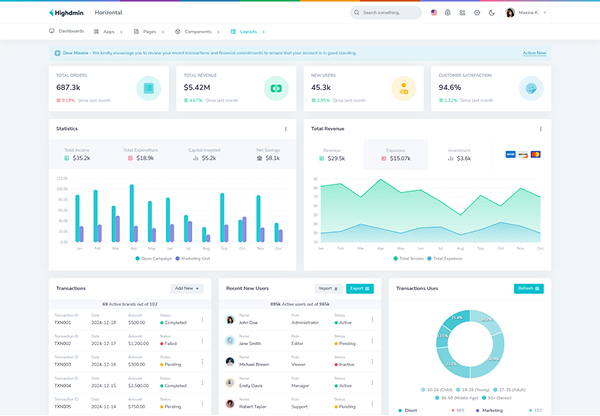This screenshot has width=600, height=416.
Task: Open options for transaction TXN001
Action: pos(202,320)
